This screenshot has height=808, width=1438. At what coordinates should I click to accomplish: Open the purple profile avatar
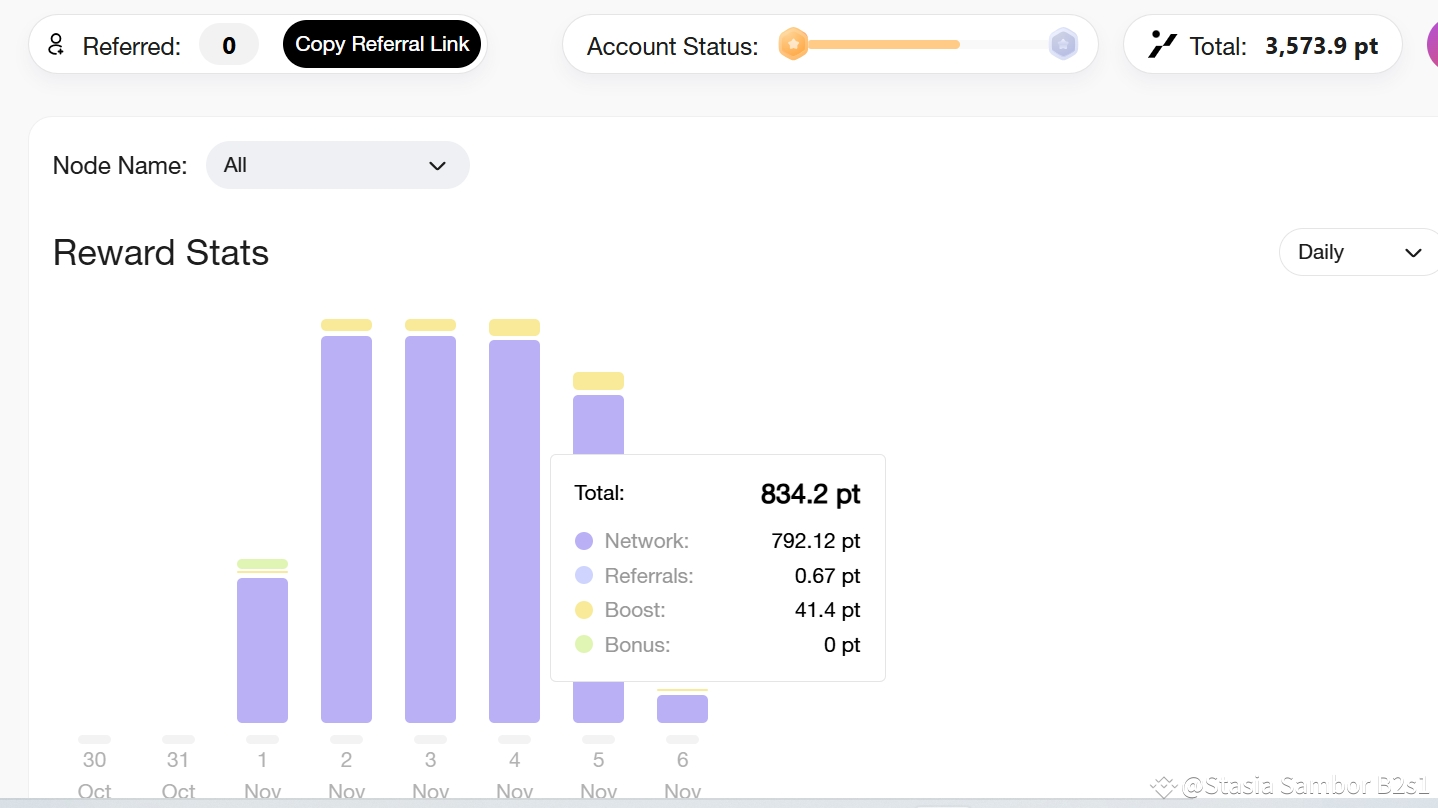tap(1432, 45)
